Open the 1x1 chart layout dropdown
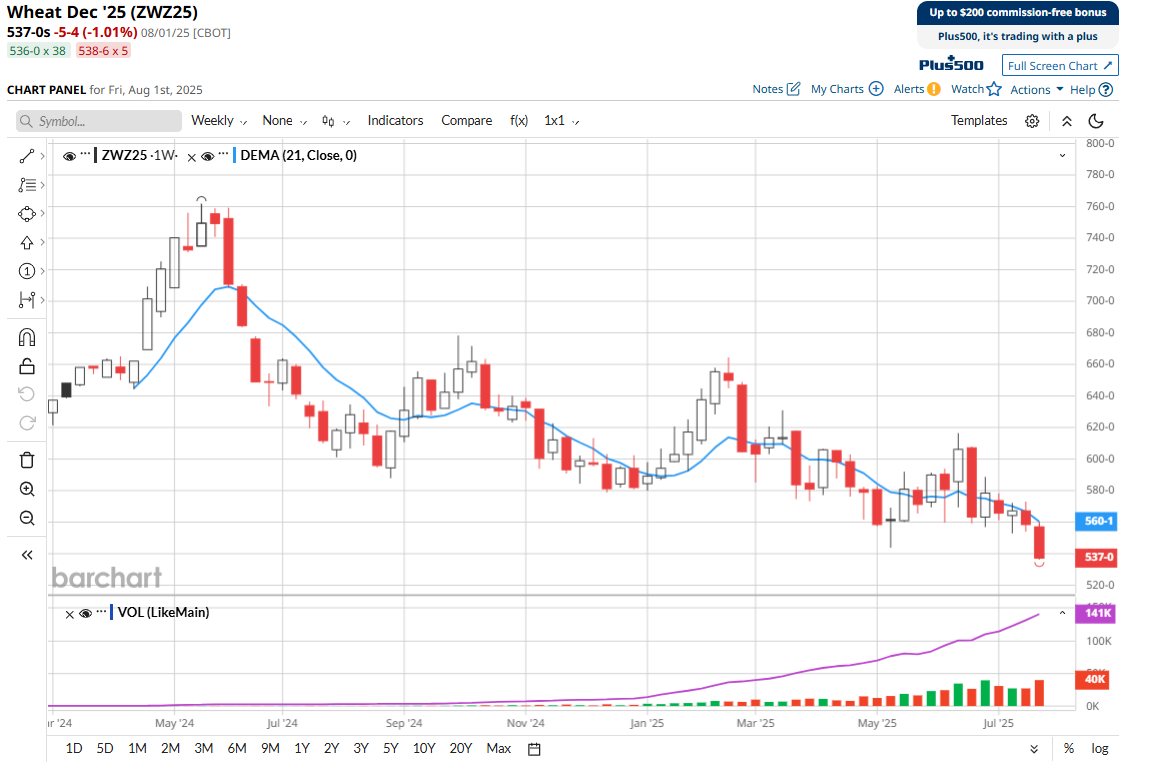1169x780 pixels. tap(561, 121)
